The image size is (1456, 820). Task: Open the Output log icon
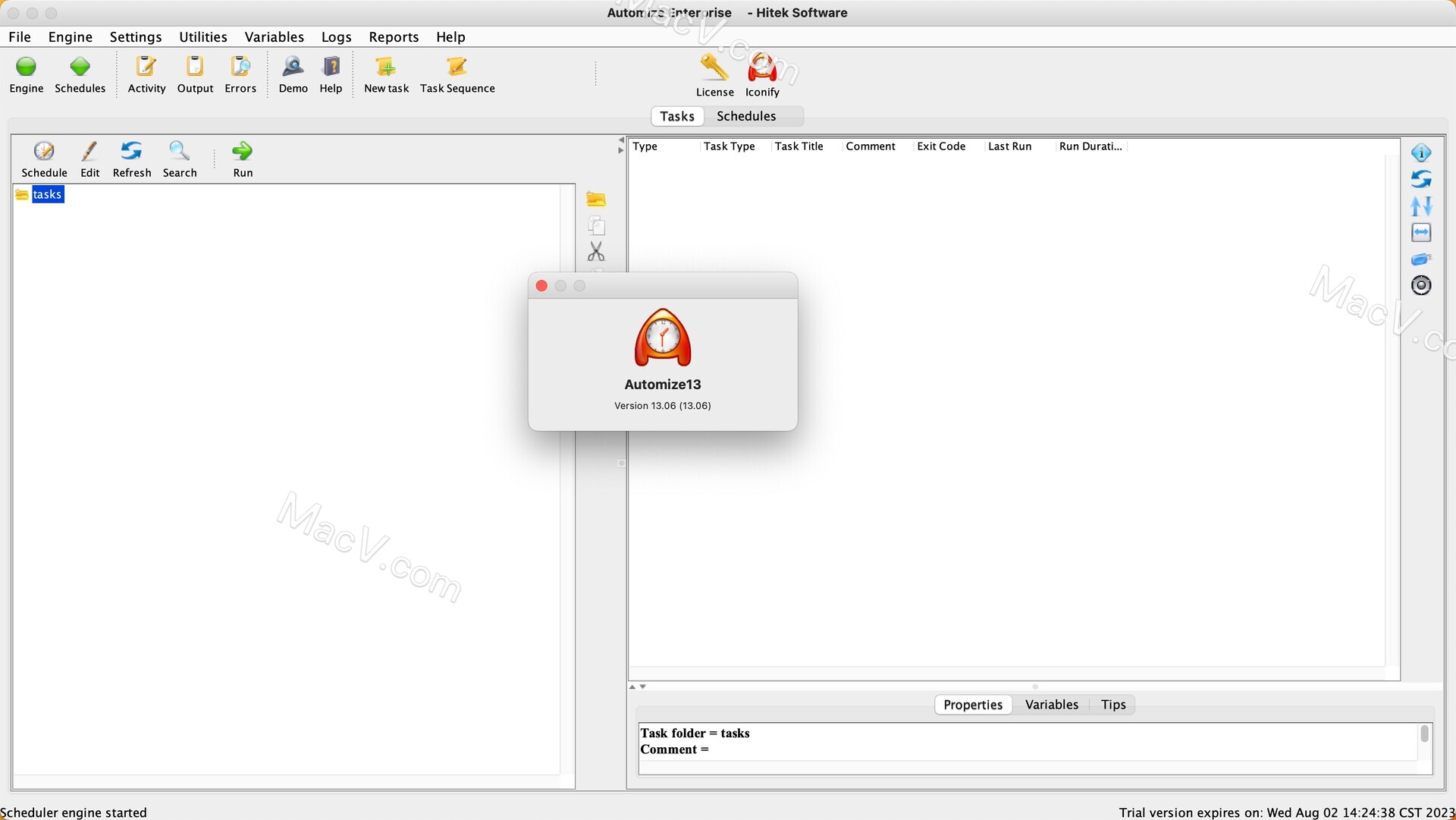tap(195, 74)
